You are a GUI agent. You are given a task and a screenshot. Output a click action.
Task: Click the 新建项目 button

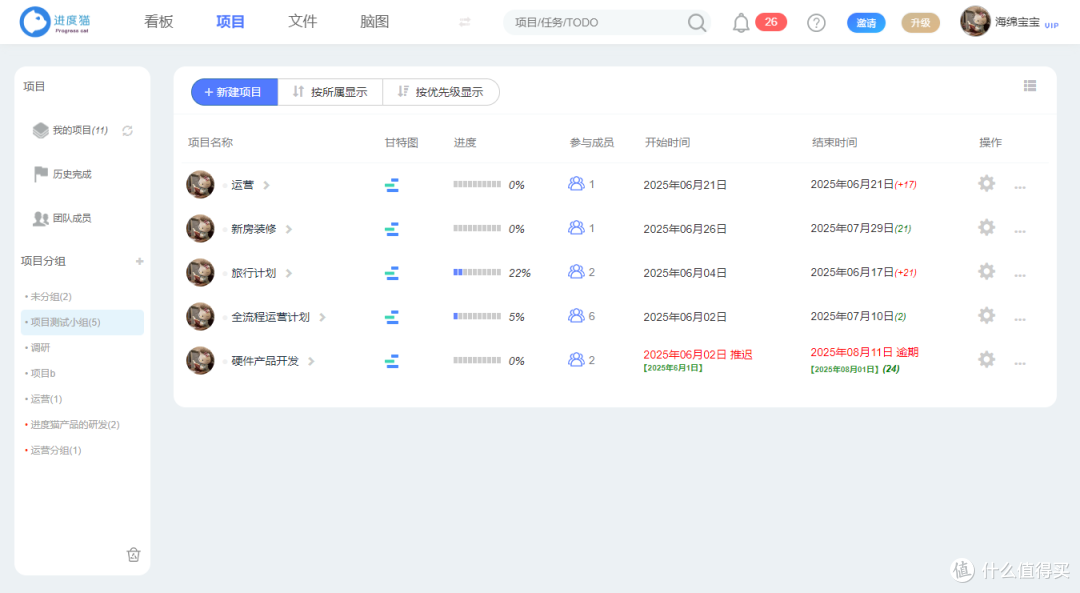234,92
